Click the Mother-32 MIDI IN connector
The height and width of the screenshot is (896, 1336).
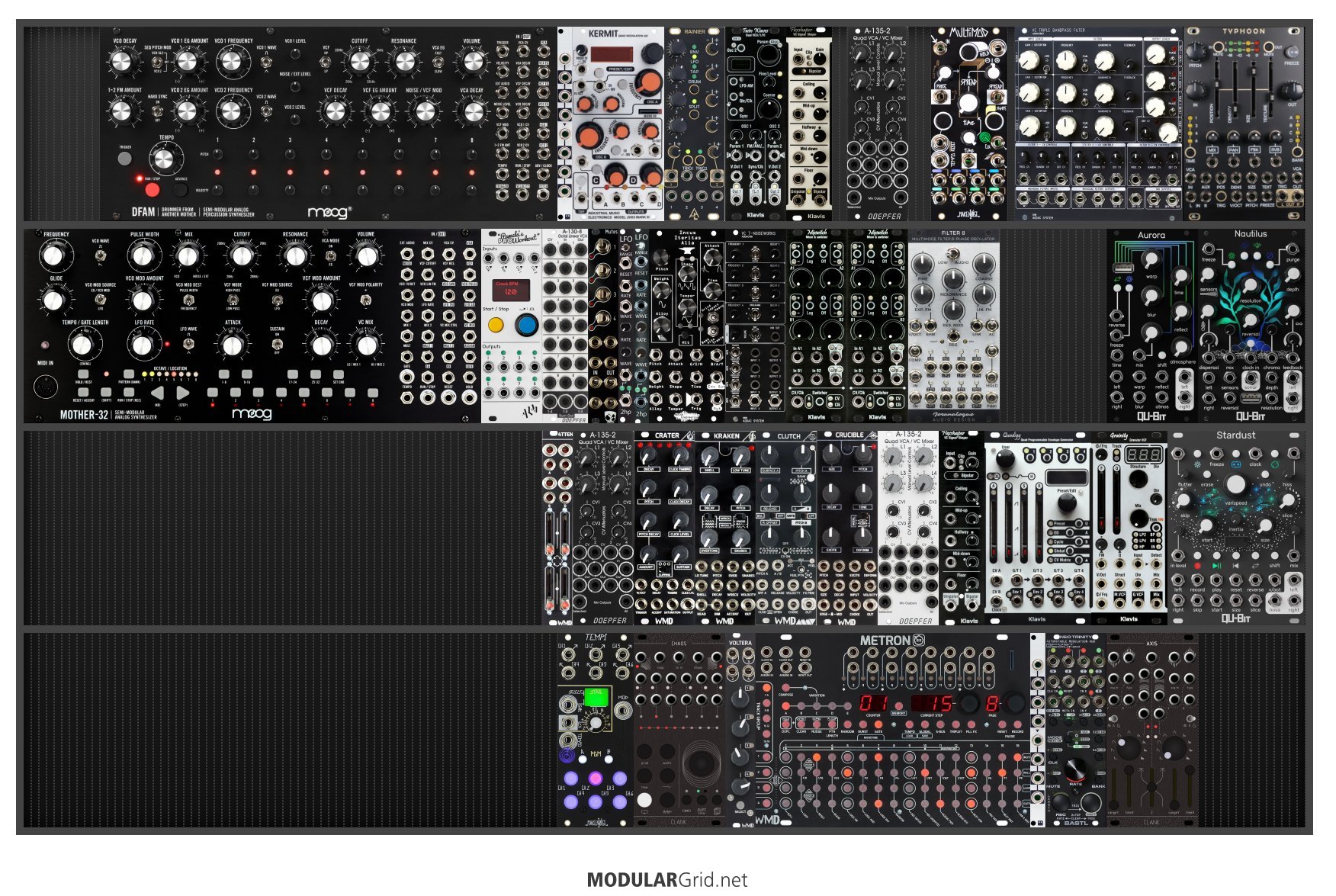coord(46,387)
